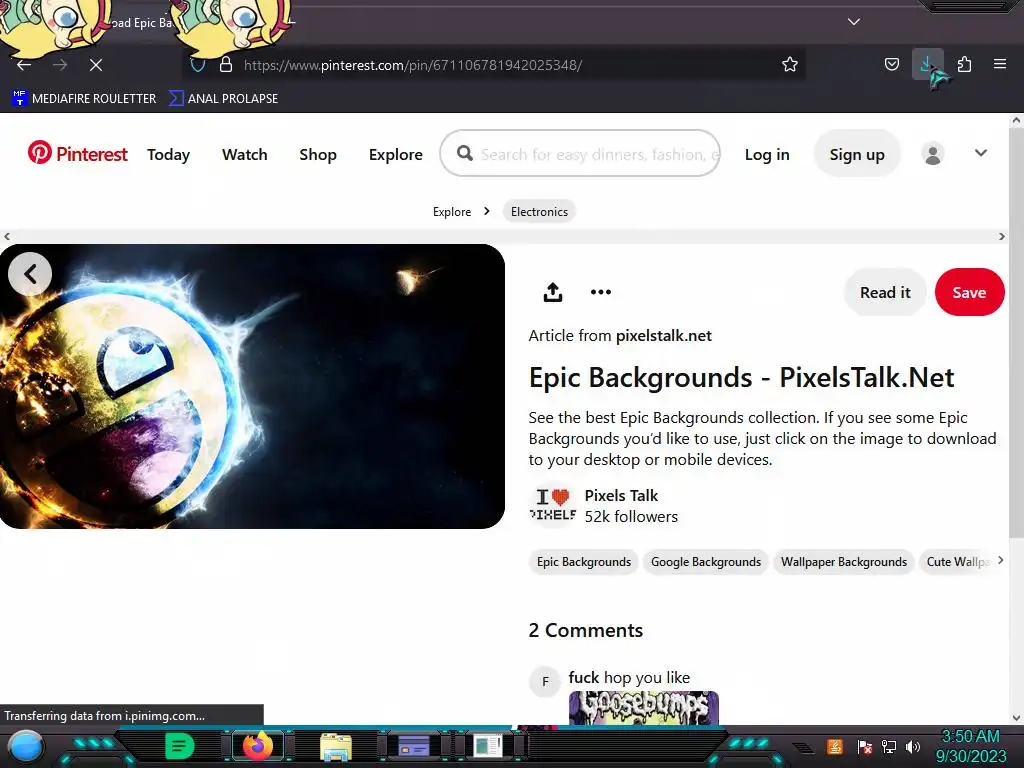Open the Epic Backgrounds tag
This screenshot has width=1024, height=768.
click(x=584, y=562)
